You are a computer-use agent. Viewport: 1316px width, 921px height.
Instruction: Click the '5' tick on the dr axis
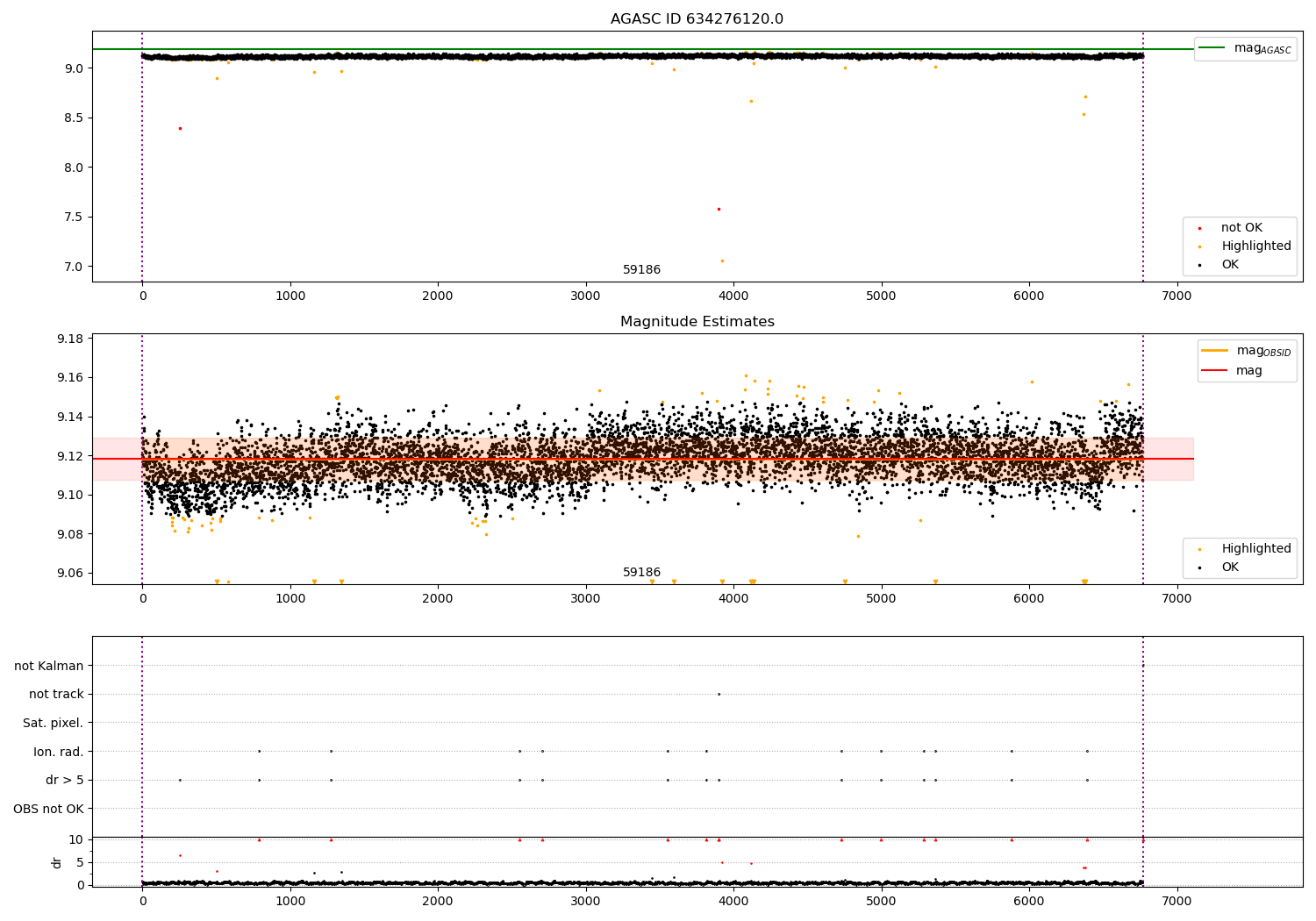point(80,863)
